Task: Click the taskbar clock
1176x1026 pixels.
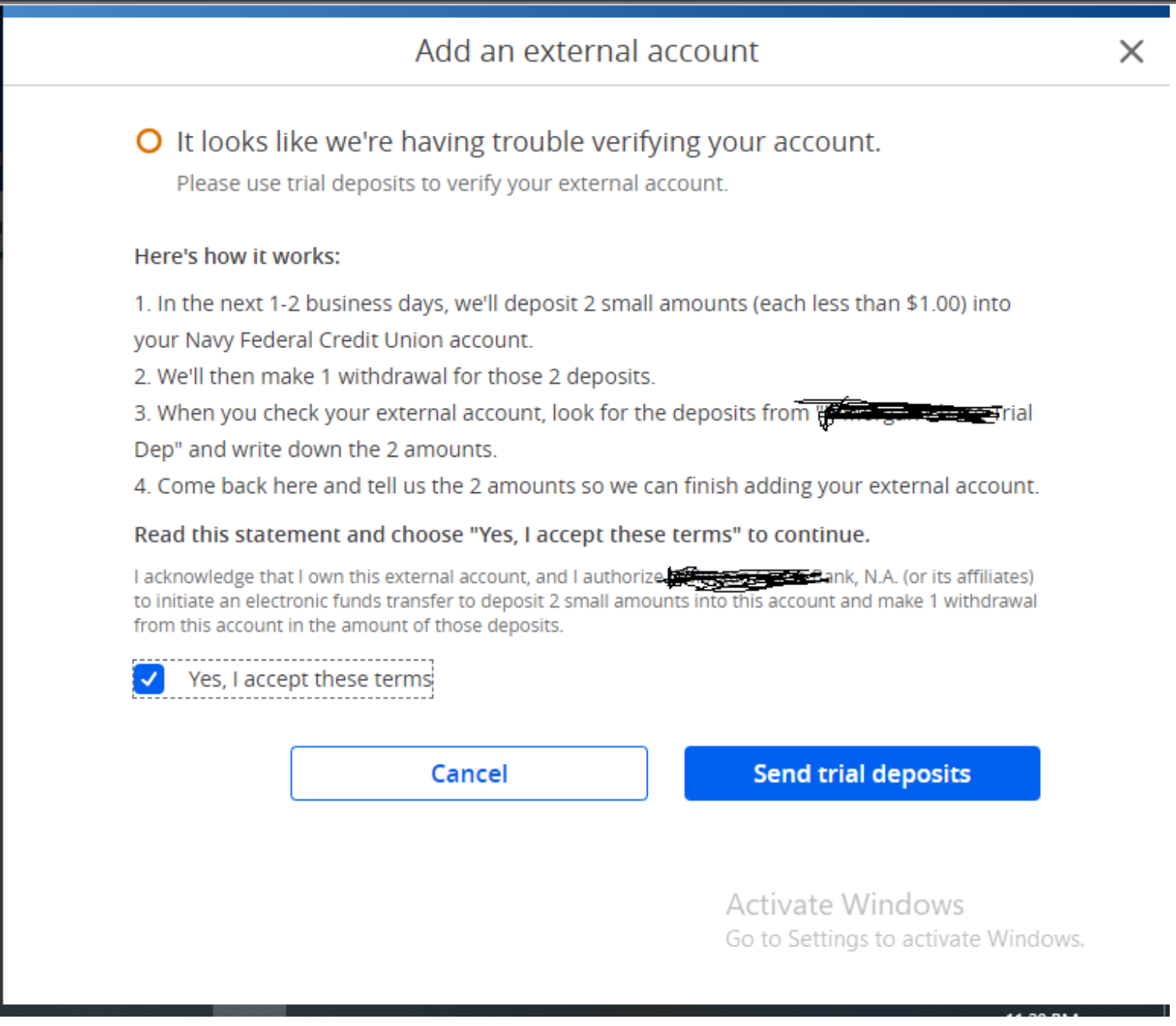Action: (1042, 1014)
